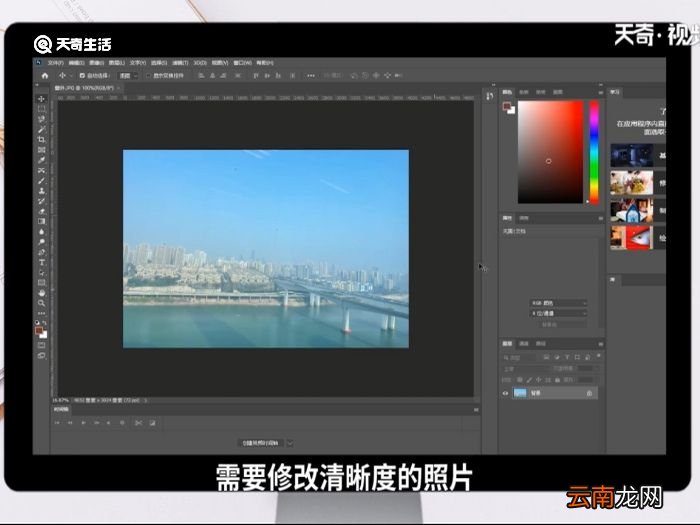Image resolution: width=700 pixels, height=525 pixels.
Task: Select the Type tool
Action: (42, 262)
